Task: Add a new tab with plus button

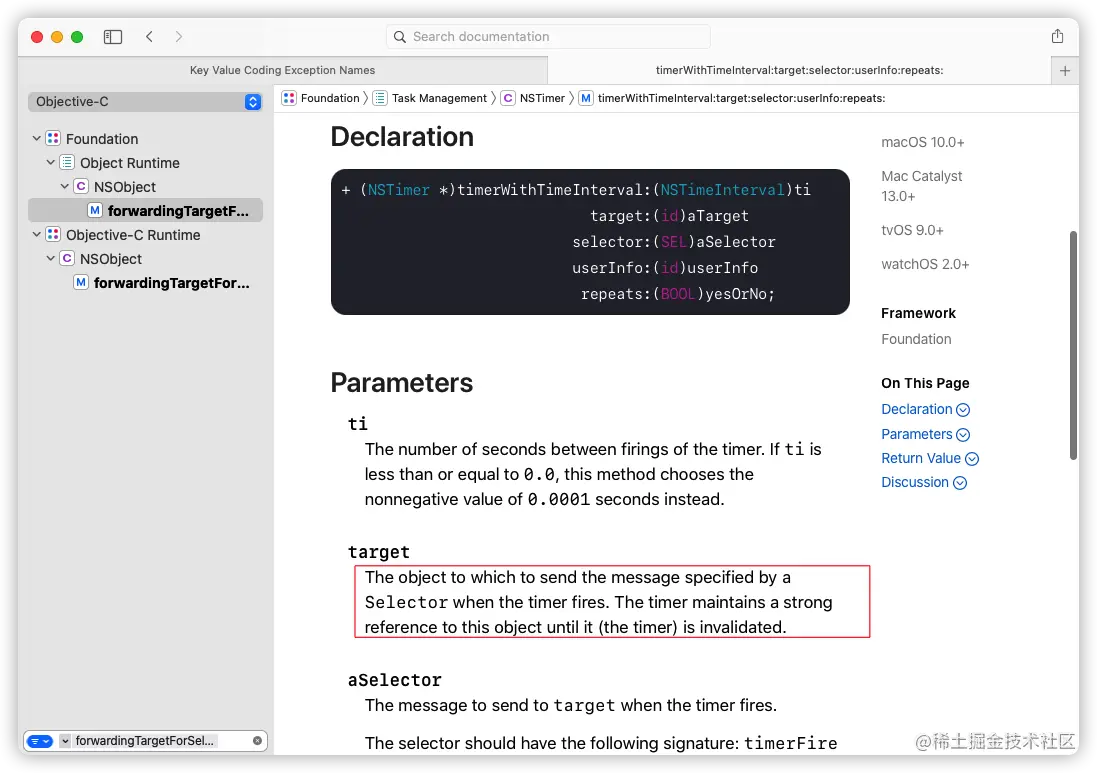Action: tap(1065, 71)
